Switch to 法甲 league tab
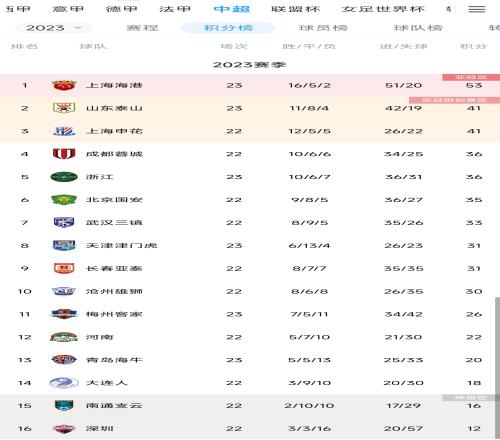Image resolution: width=500 pixels, height=440 pixels. coord(175,9)
